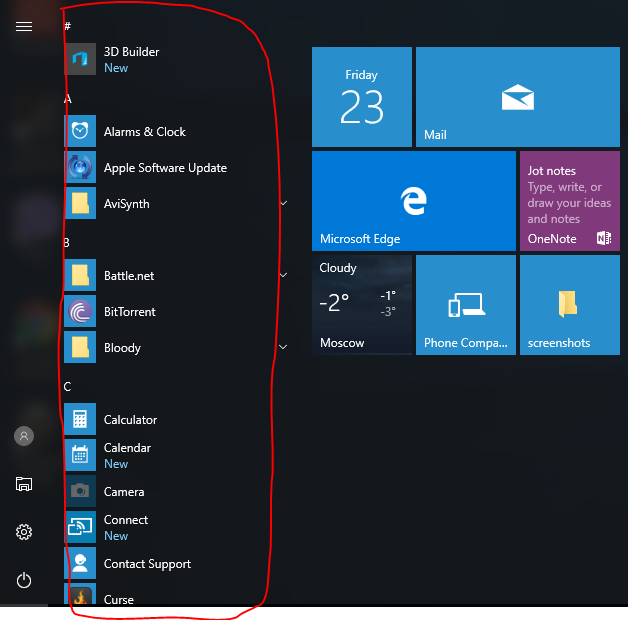Viewport: 628px width, 620px height.
Task: Click the AviSynth folder icon
Action: pyautogui.click(x=80, y=203)
